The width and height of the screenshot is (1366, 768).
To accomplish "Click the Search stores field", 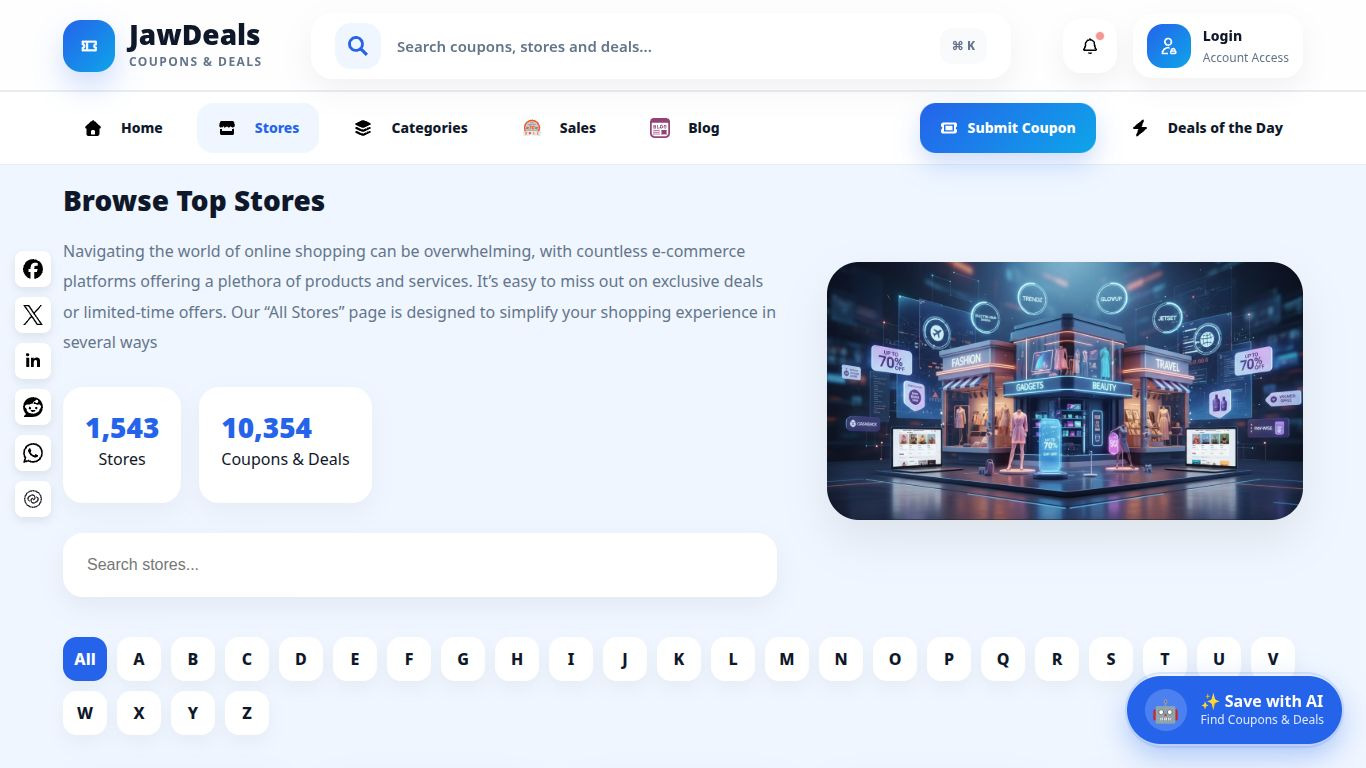I will point(420,565).
